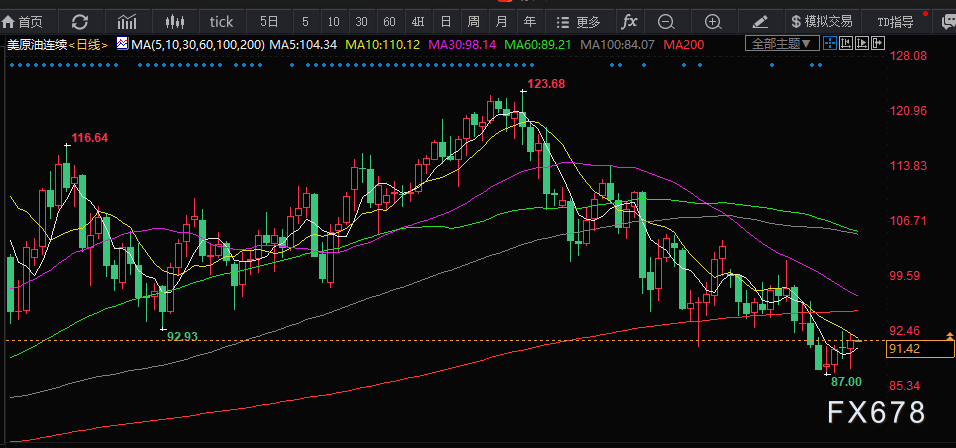Click the MA100:84.07 value
Viewport: 956px width, 448px height.
617,44
